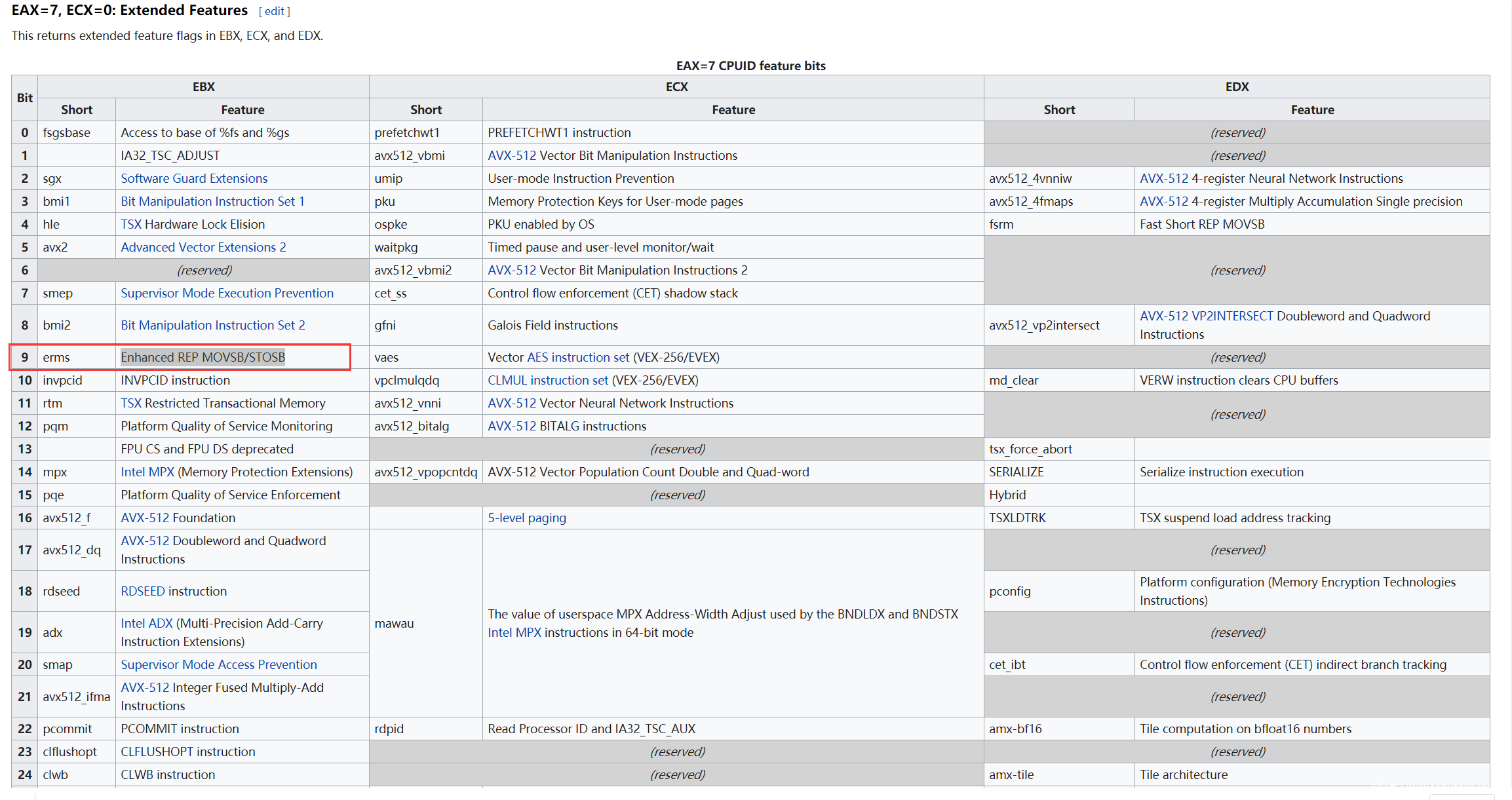Click AVX-512 VP2INTERSECT link in EDX column
The image size is (1512, 800).
point(1206,316)
